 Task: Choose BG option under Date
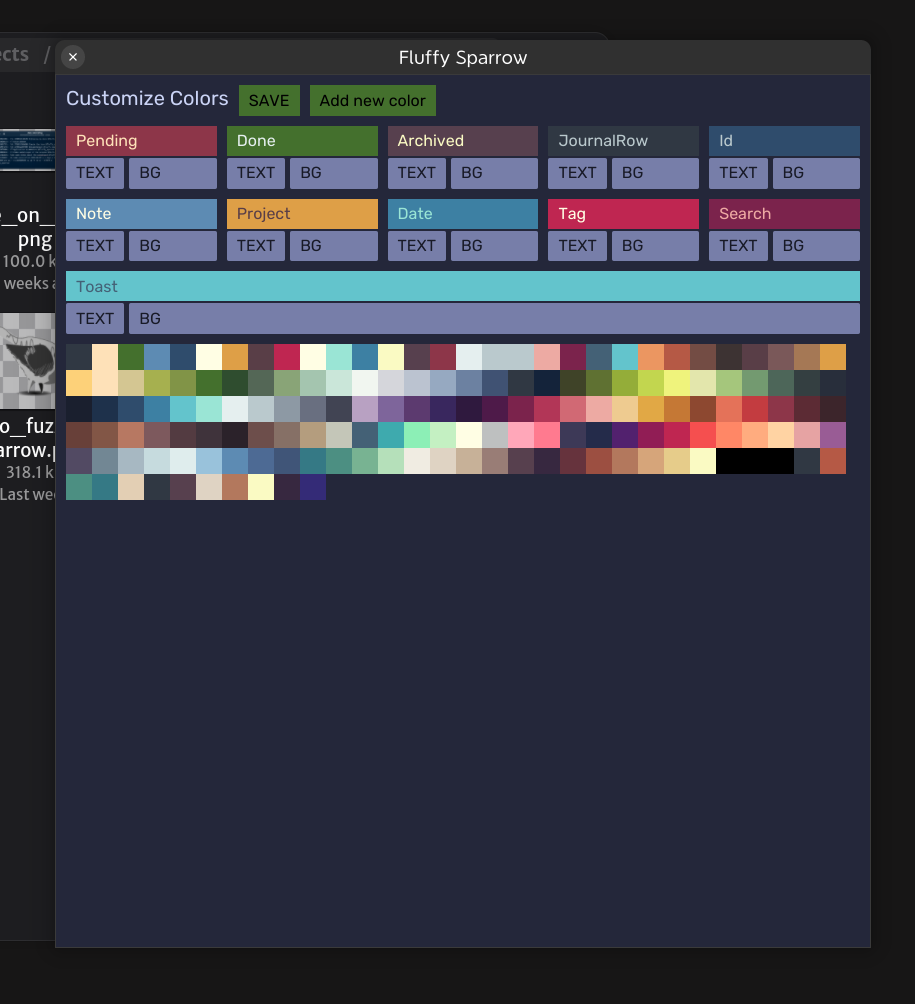(494, 246)
